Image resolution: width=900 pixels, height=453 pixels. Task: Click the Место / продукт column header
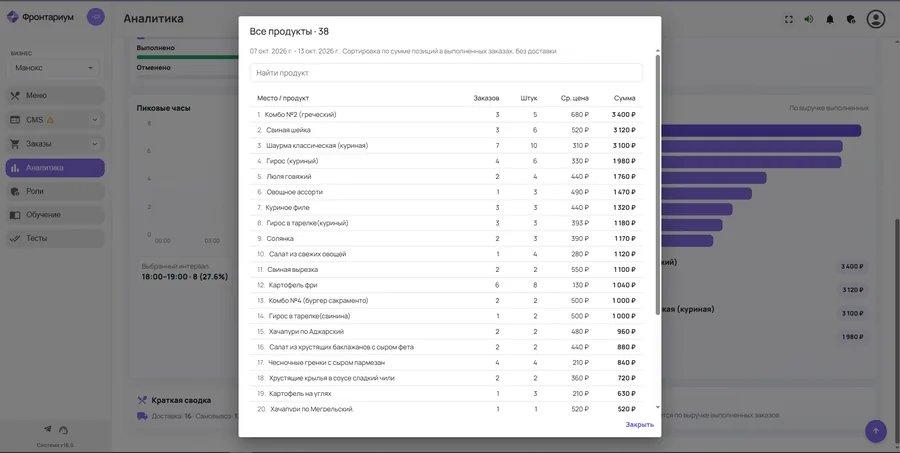[283, 98]
